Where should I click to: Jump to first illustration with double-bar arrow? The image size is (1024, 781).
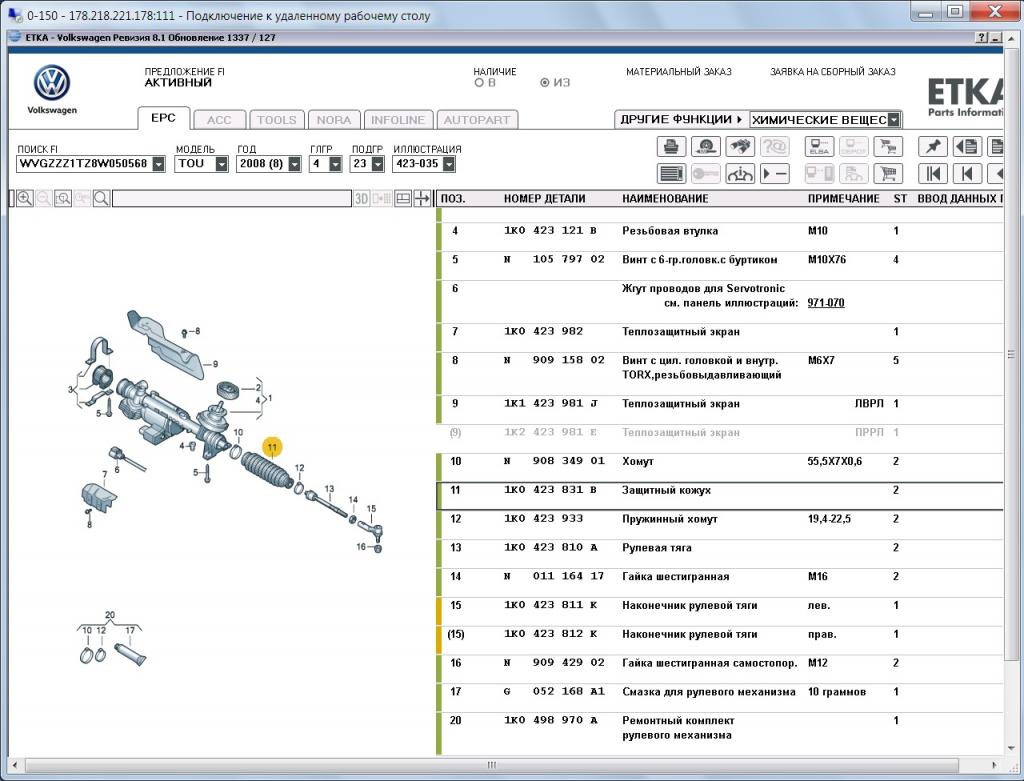[933, 174]
